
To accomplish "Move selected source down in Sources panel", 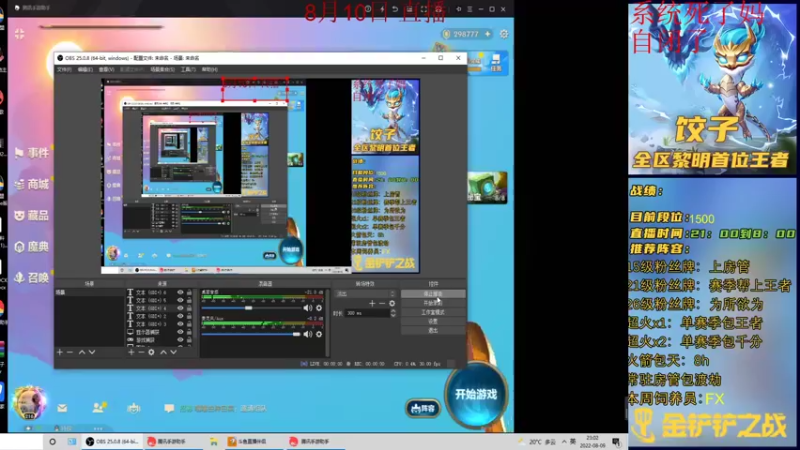I will [x=173, y=352].
